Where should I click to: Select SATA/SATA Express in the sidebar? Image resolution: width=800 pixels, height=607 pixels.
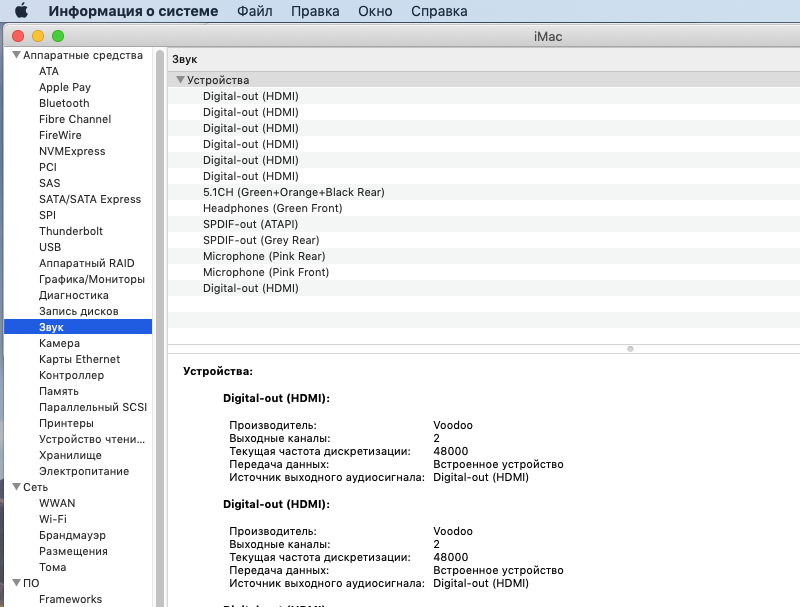pyautogui.click(x=90, y=199)
